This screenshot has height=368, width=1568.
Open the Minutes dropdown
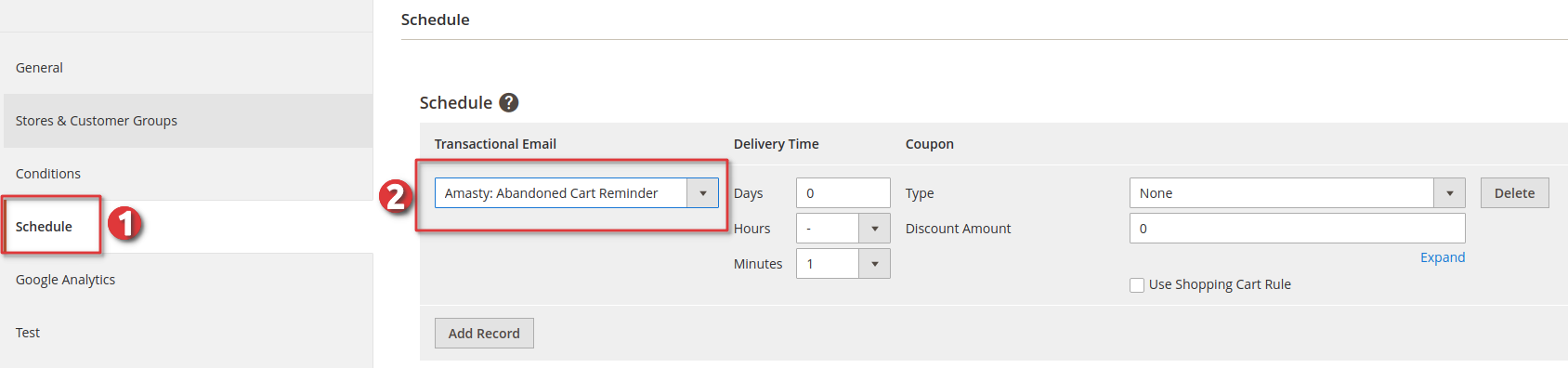tap(843, 264)
